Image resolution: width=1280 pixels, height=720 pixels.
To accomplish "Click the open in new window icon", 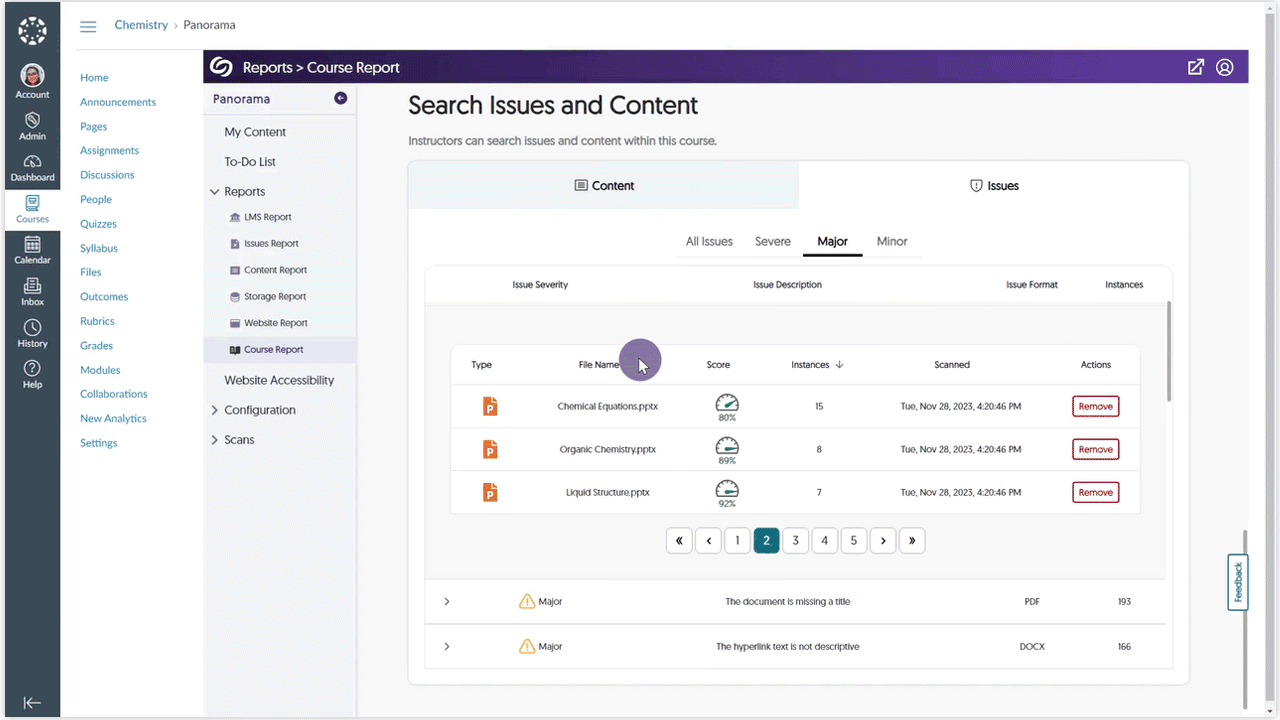I will (1195, 67).
